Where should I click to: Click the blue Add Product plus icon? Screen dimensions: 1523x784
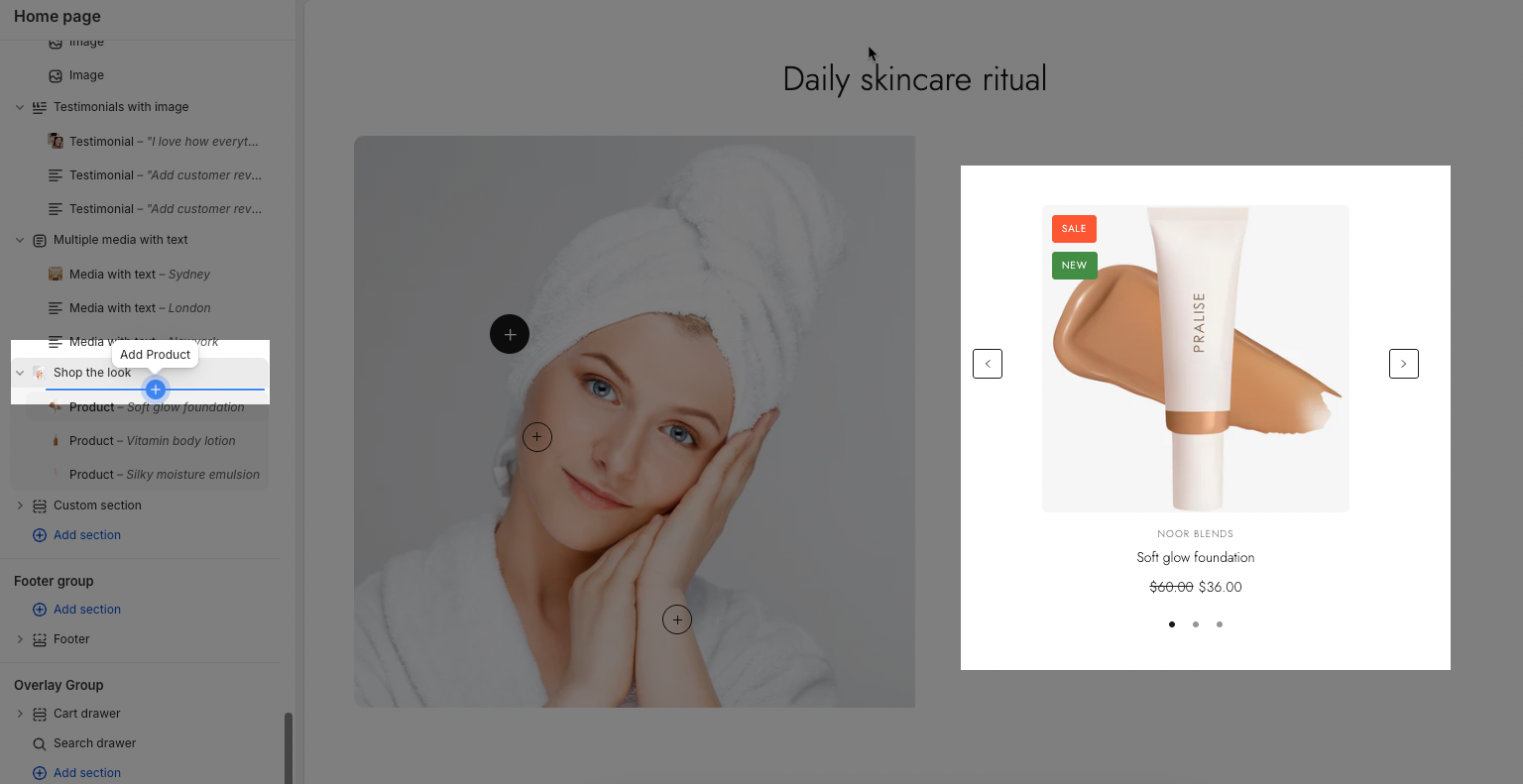[155, 390]
